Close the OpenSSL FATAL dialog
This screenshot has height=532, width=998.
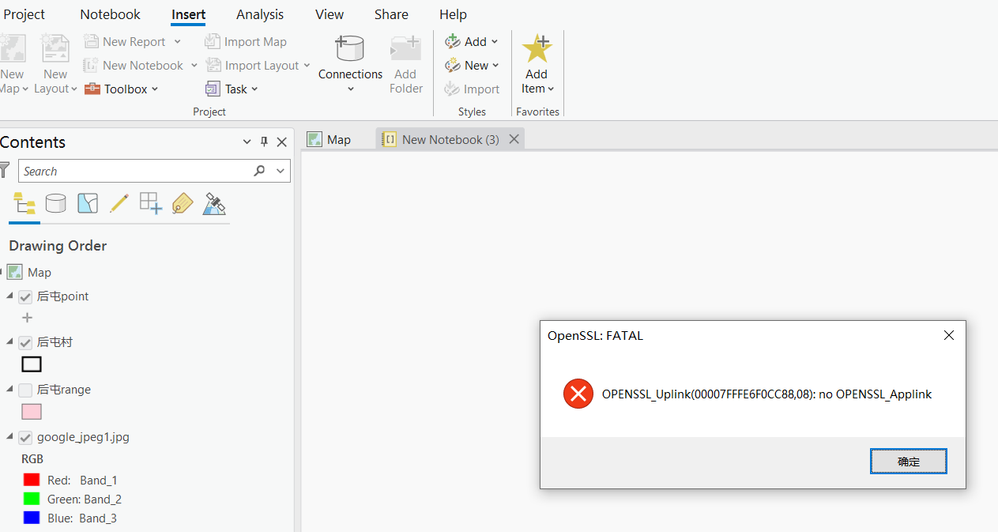coord(948,335)
